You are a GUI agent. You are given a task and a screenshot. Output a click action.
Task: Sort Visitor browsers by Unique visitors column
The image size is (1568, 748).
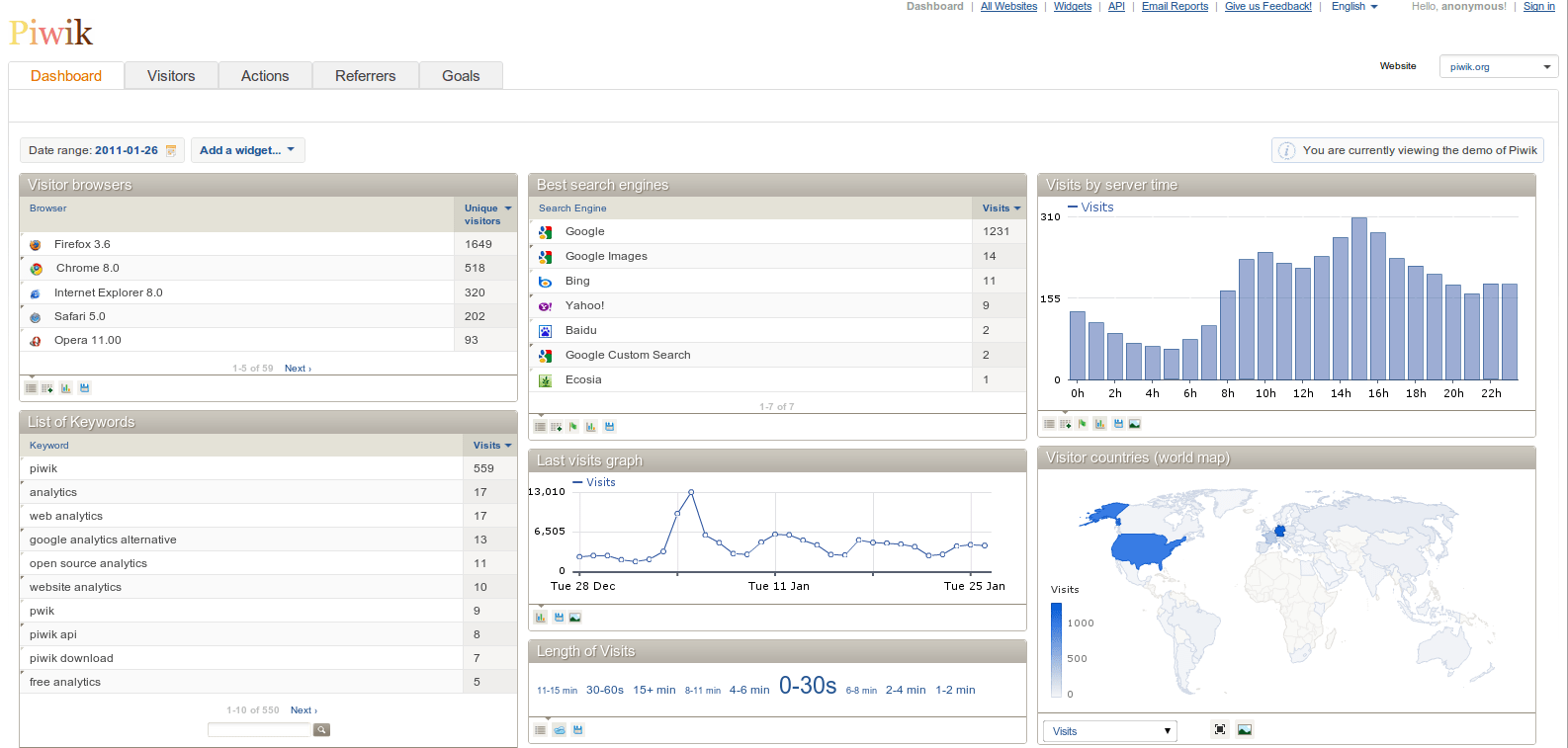point(487,214)
